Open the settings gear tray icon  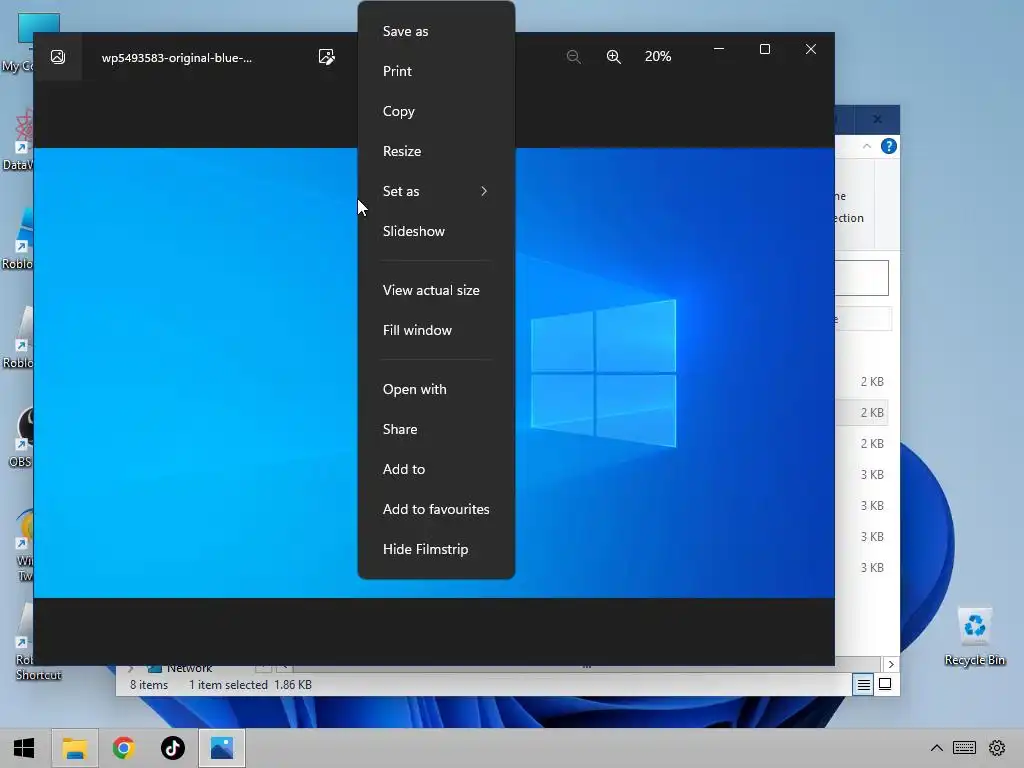[997, 748]
